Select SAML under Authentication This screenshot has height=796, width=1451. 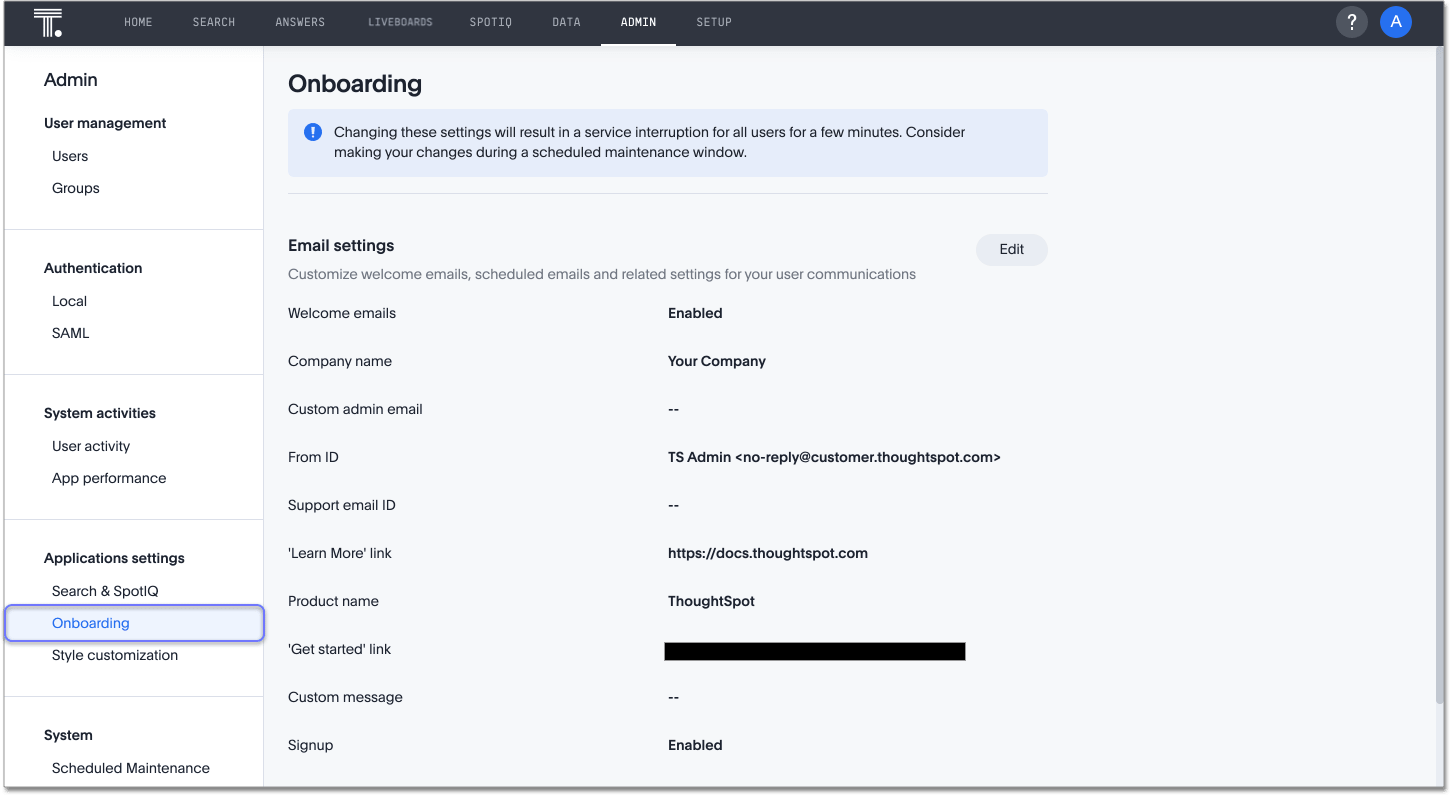tap(70, 332)
